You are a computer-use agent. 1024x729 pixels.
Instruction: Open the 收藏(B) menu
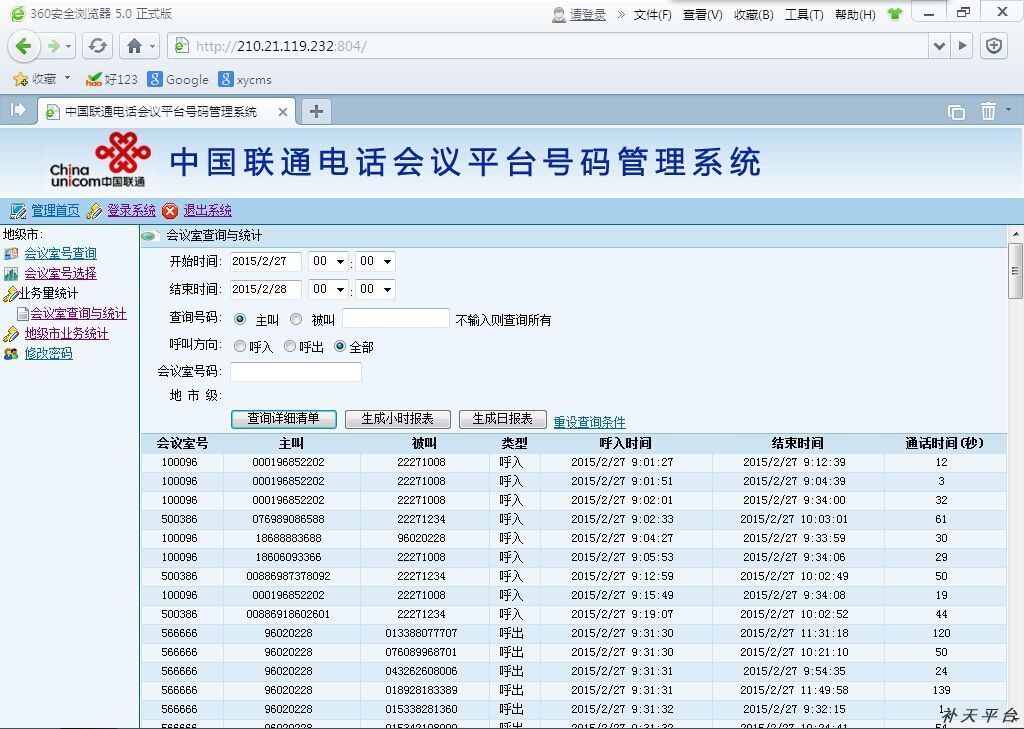coord(754,14)
